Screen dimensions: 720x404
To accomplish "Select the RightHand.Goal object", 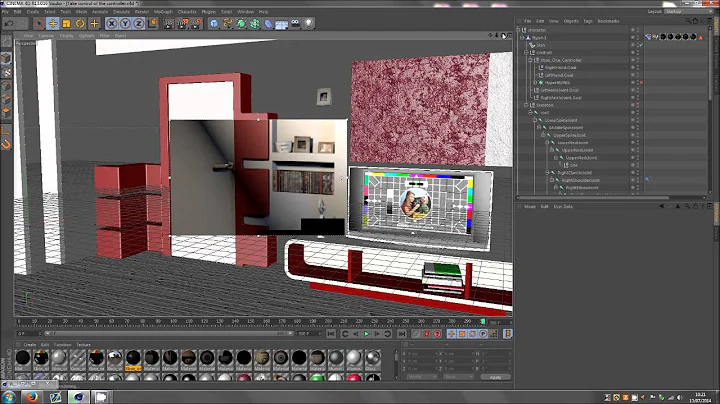I will (560, 67).
